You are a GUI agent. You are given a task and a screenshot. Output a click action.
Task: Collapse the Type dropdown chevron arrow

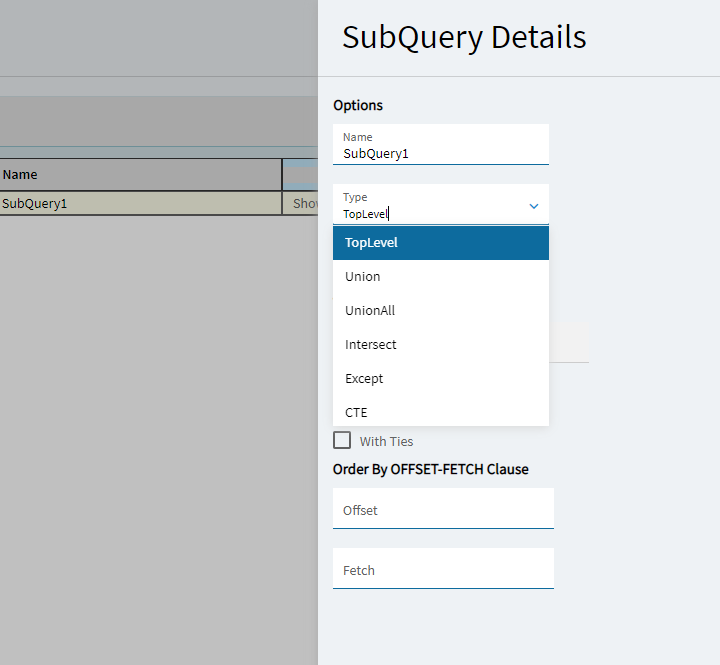pos(533,206)
